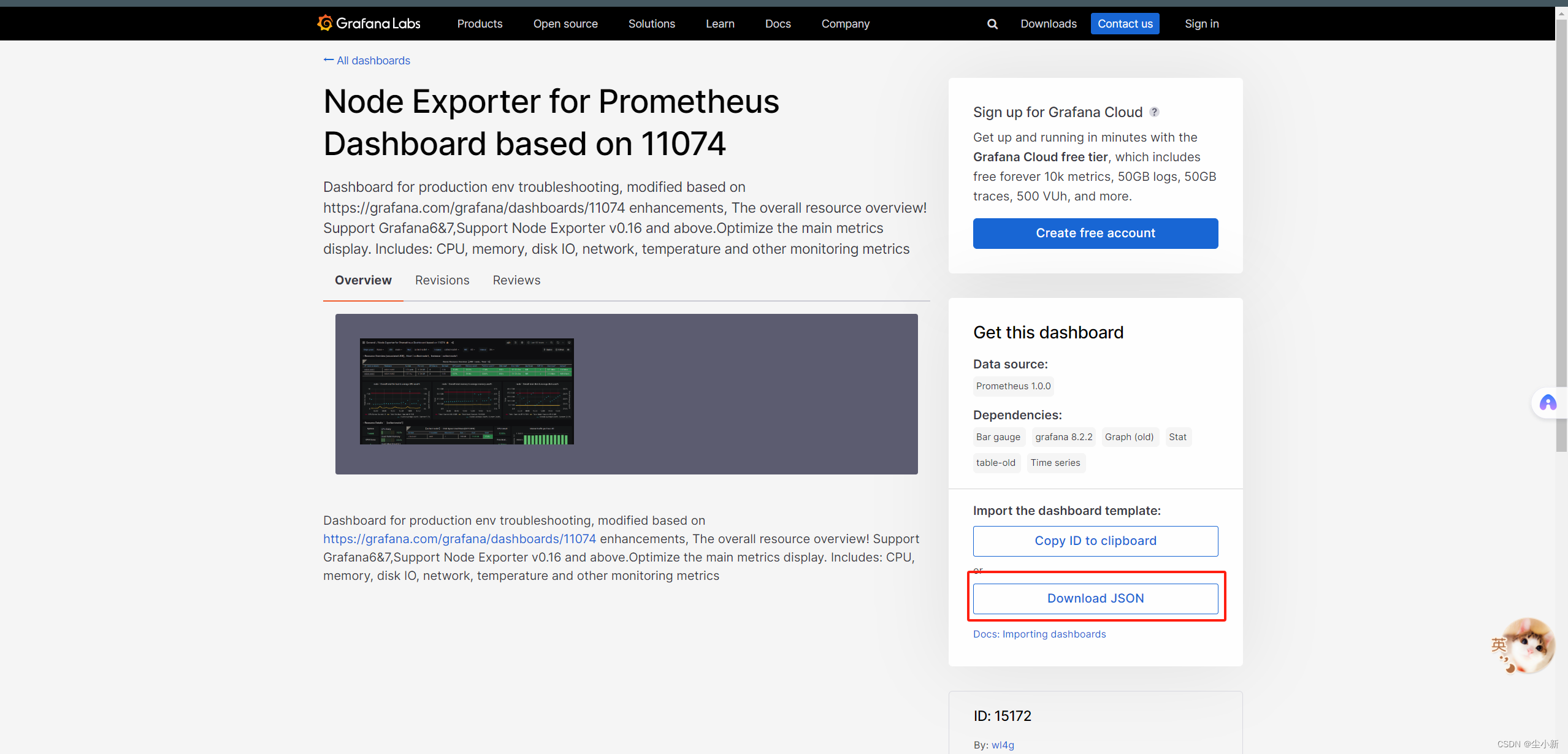
Task: Open the Products menu
Action: [x=480, y=24]
